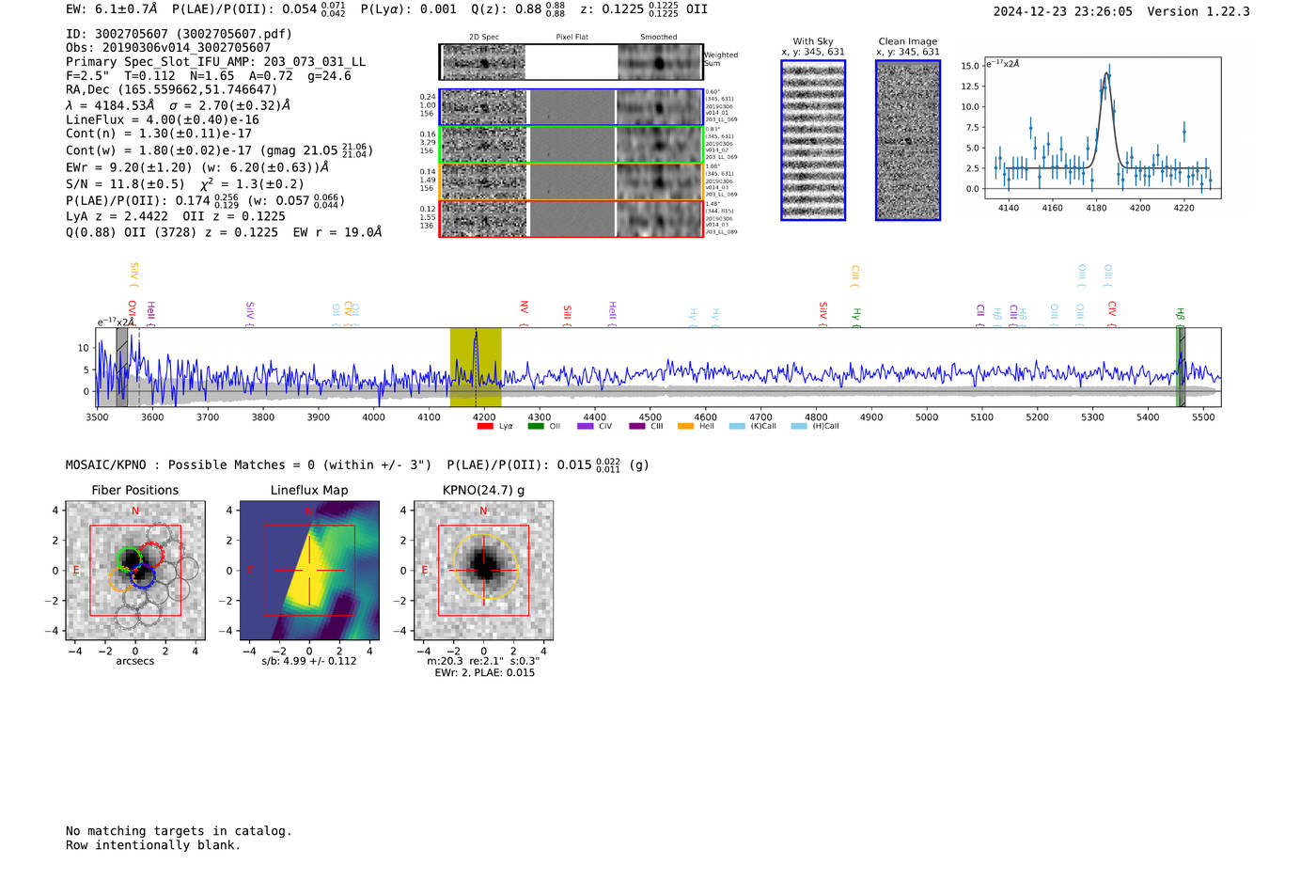Click the red NV line label above spectrum

[524, 307]
